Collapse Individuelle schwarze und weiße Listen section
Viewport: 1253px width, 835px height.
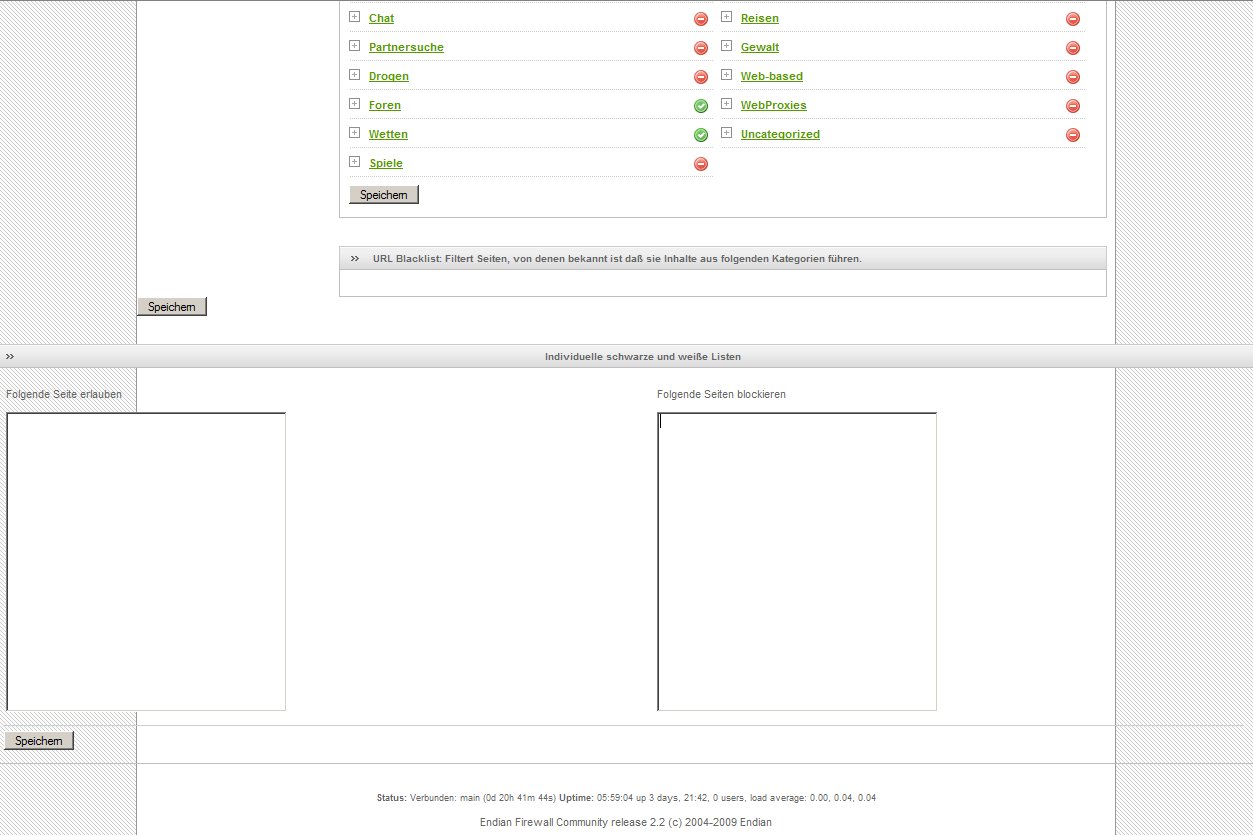point(10,357)
